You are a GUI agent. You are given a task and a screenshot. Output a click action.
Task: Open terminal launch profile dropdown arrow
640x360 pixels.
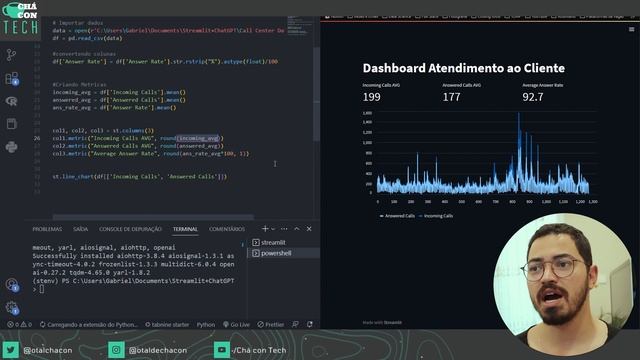[x=273, y=229]
